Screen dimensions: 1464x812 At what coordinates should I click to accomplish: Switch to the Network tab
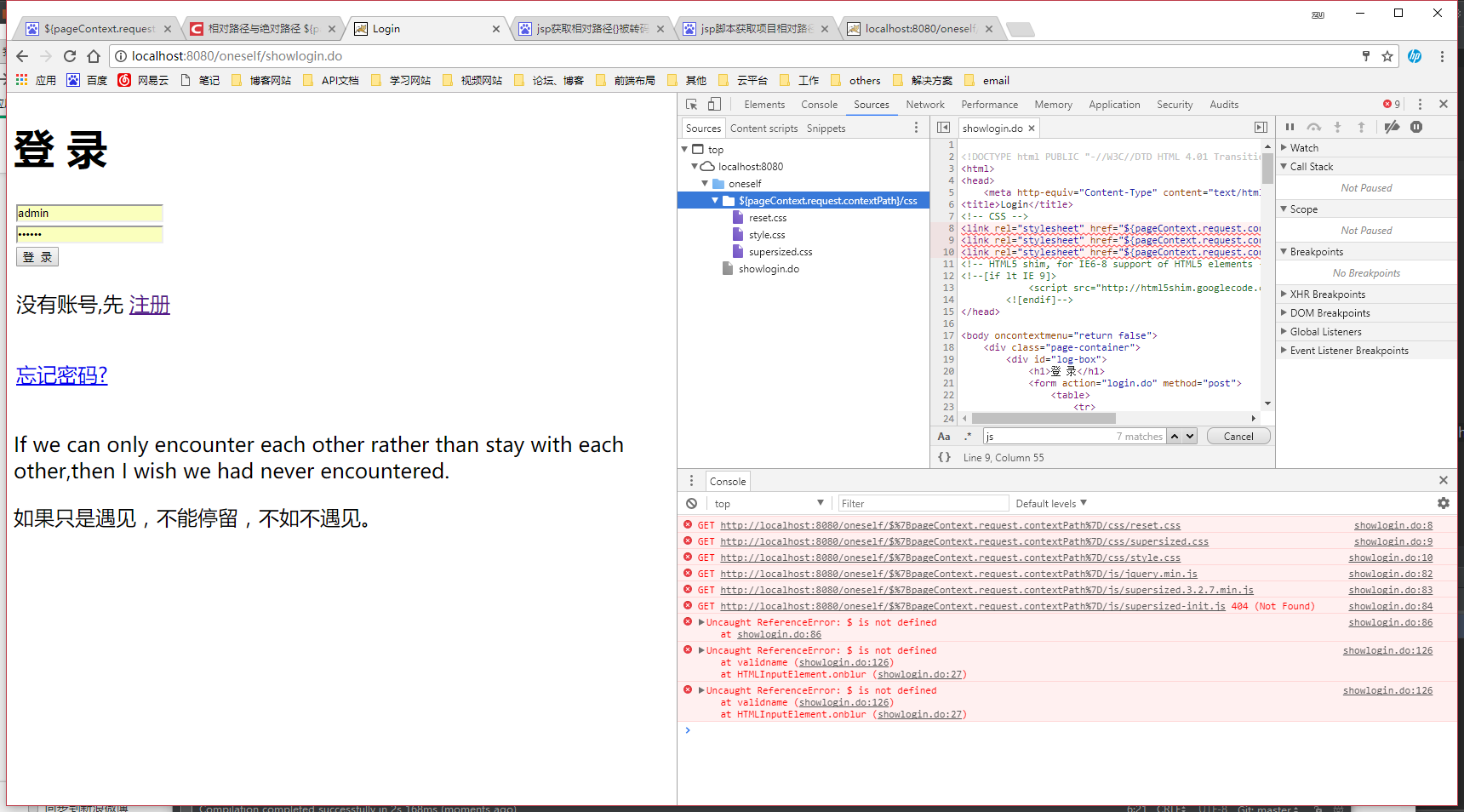pyautogui.click(x=925, y=105)
